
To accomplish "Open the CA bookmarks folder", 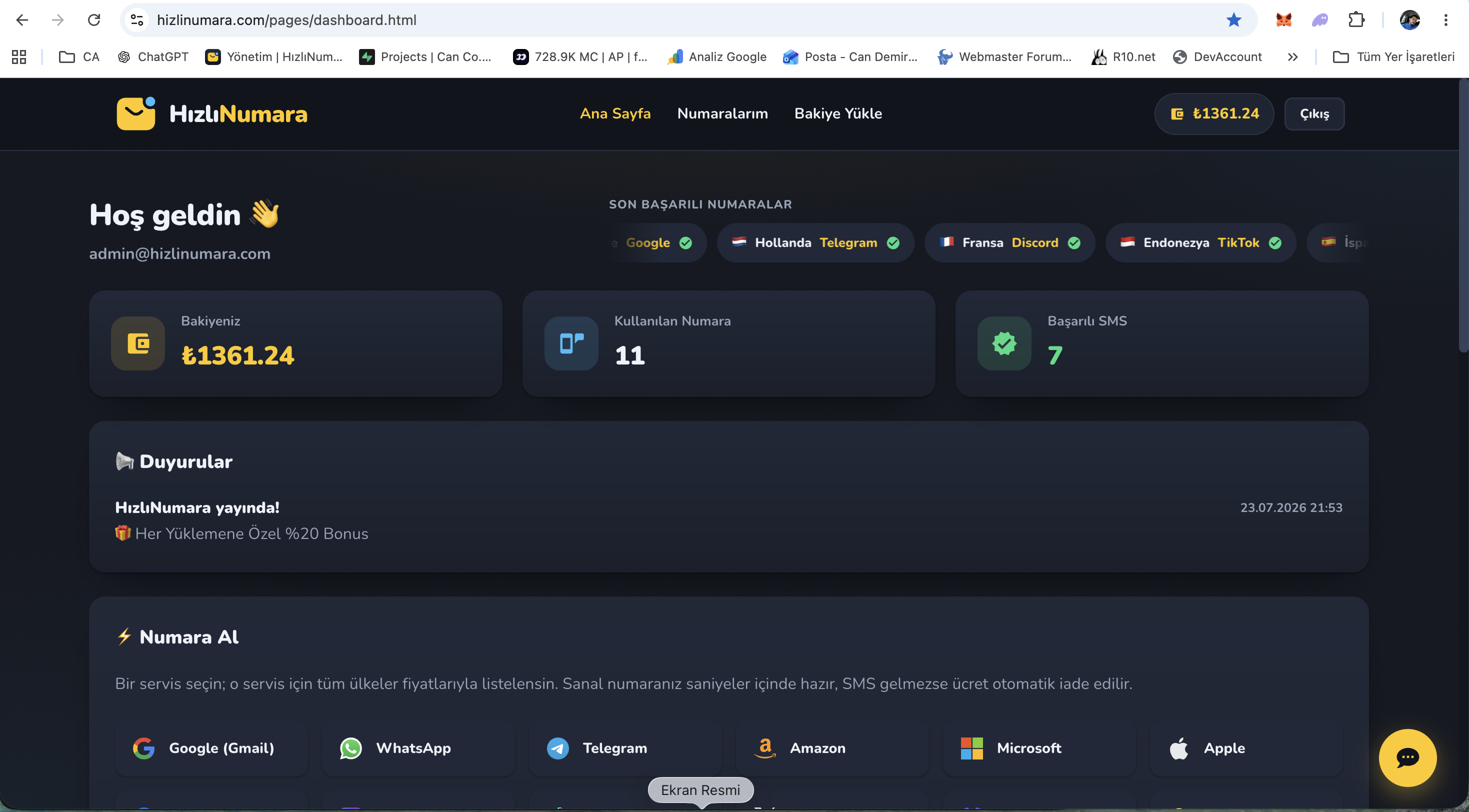I will click(79, 56).
